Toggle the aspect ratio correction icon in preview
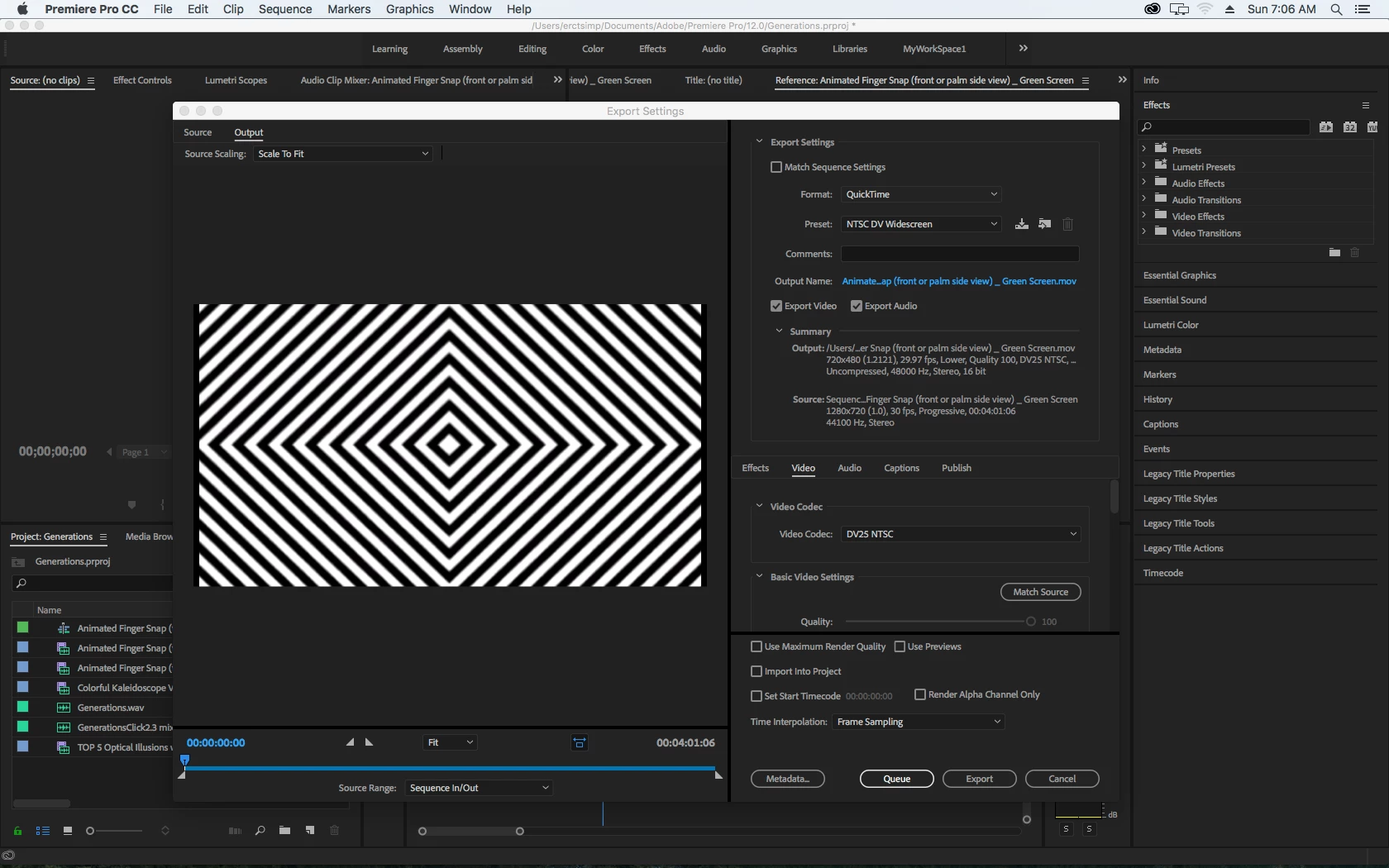1389x868 pixels. (x=580, y=742)
